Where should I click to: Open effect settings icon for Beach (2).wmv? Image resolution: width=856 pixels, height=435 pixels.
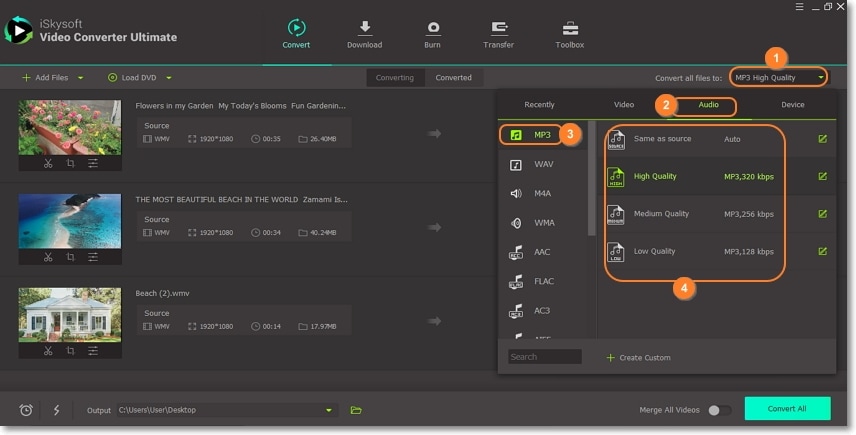(93, 351)
